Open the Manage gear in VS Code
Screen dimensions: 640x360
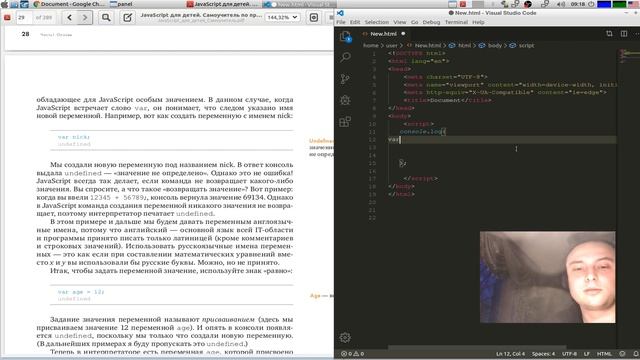point(345,337)
